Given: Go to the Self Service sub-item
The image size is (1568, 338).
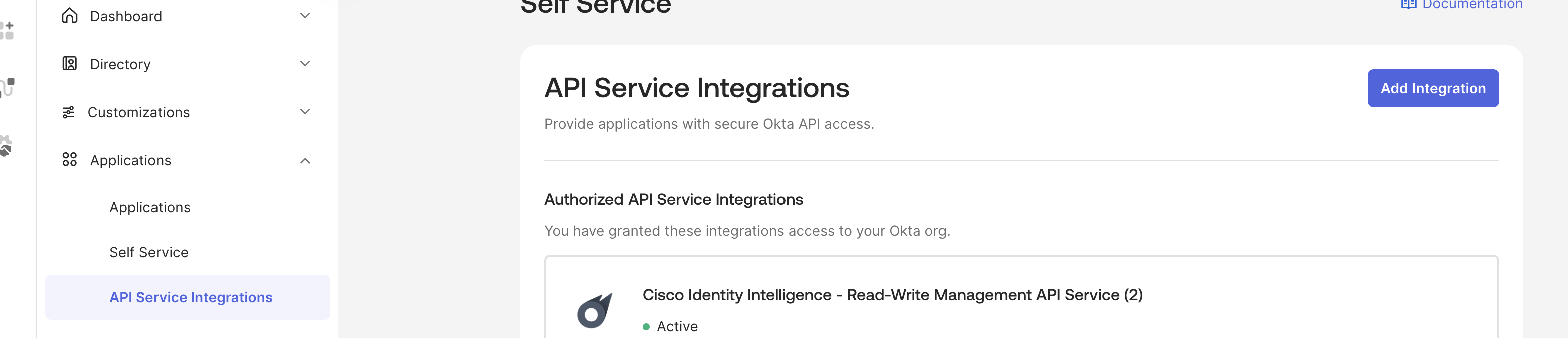Looking at the screenshot, I should (148, 252).
